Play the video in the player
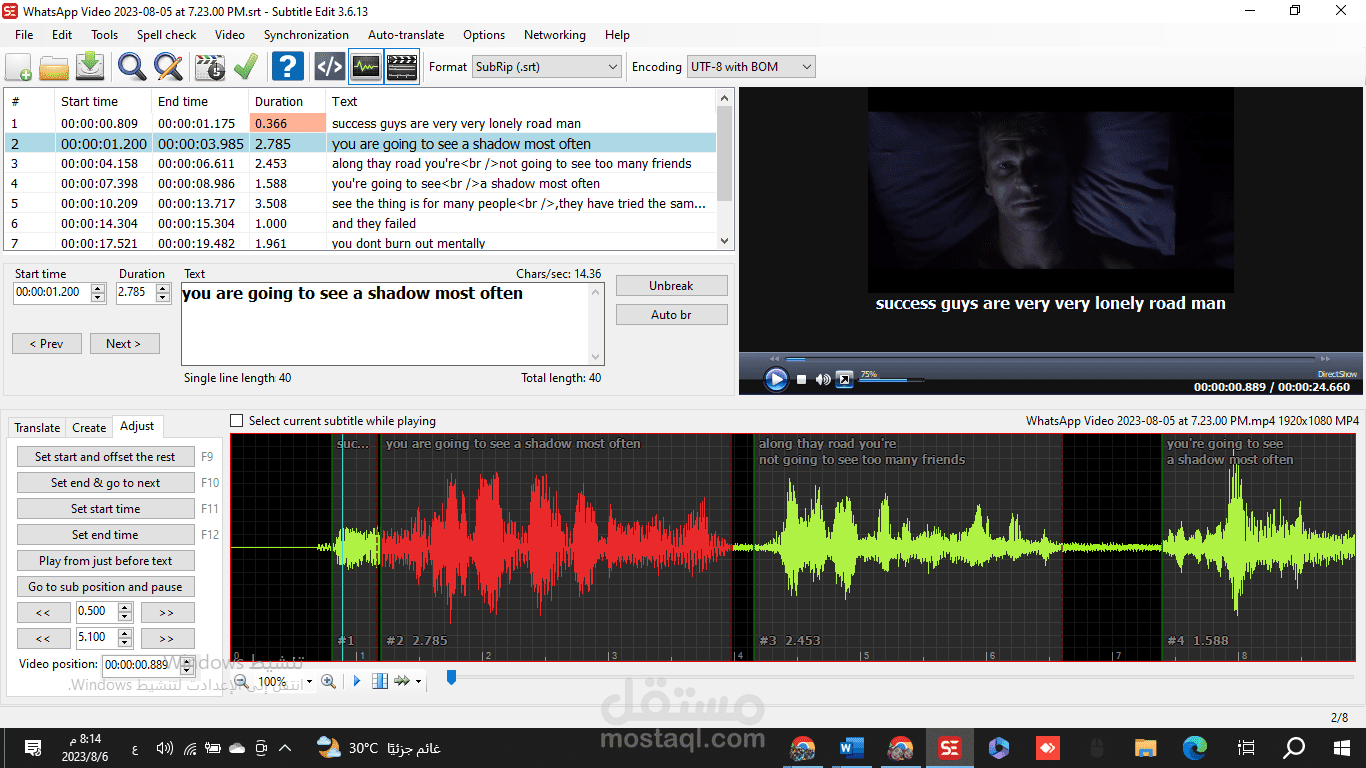Screen dimensions: 1366x768 pos(776,379)
